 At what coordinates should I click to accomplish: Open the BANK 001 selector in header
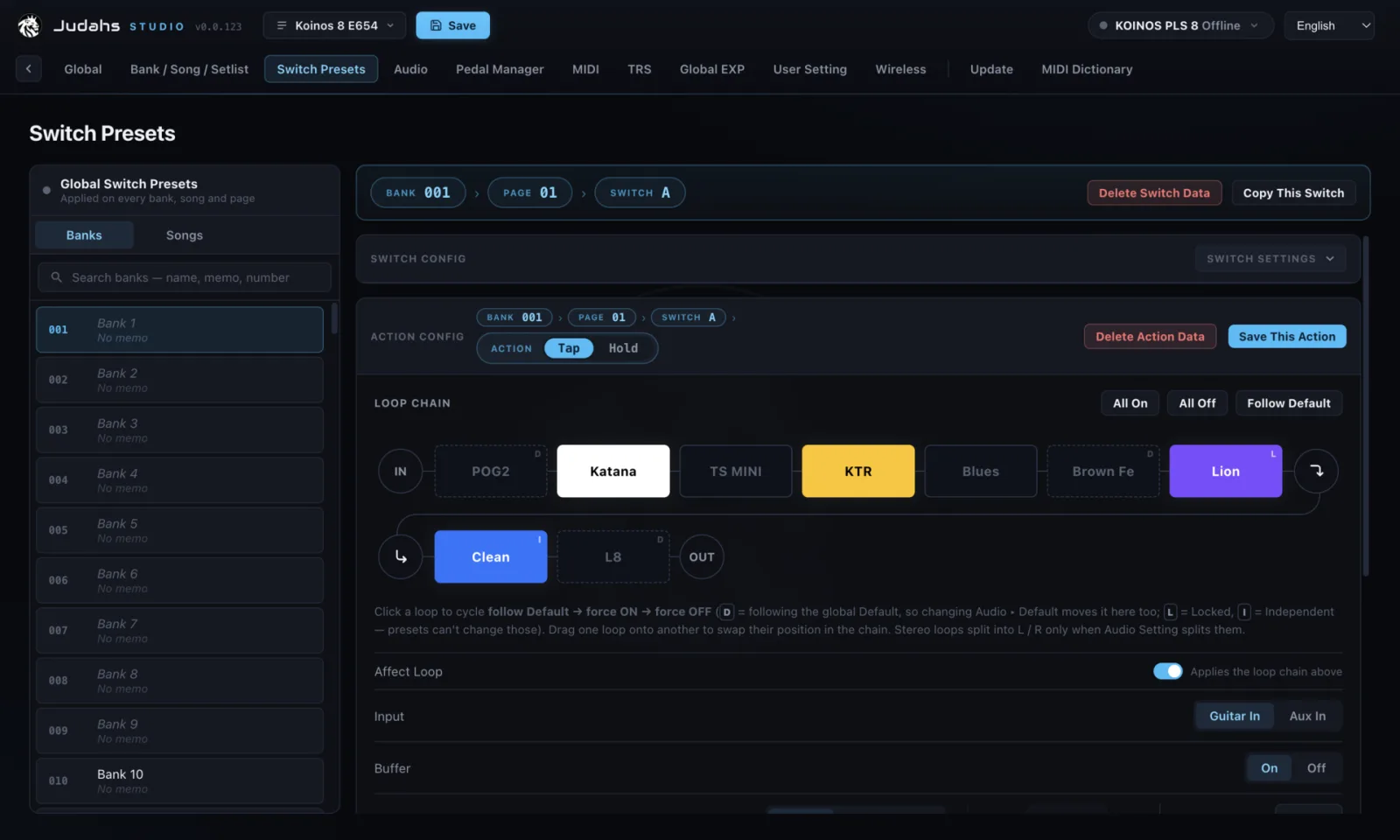tap(417, 192)
